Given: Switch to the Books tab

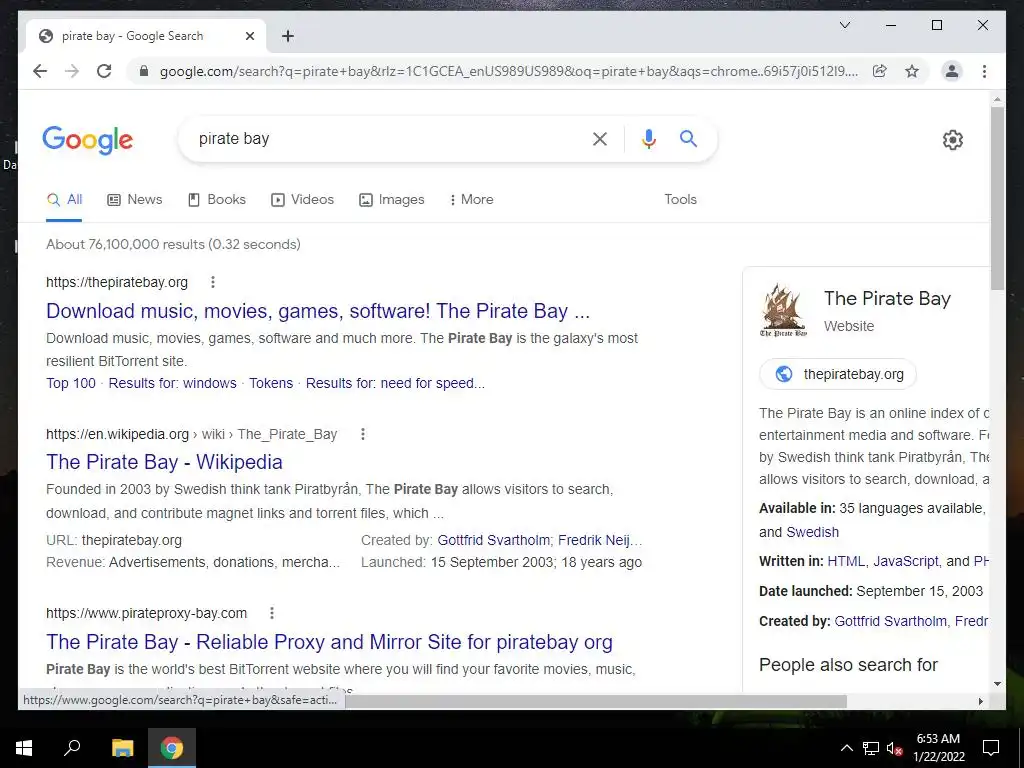Looking at the screenshot, I should pos(217,199).
